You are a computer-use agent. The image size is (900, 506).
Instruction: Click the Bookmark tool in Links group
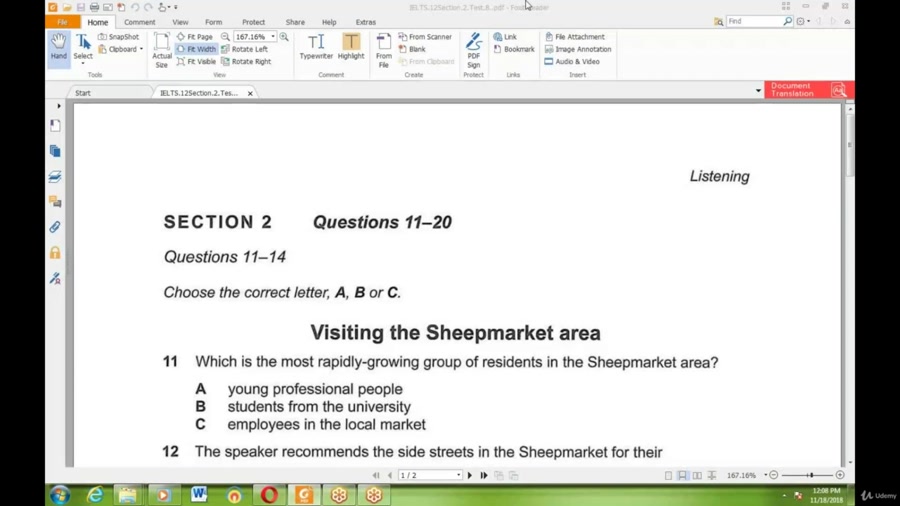[514, 49]
